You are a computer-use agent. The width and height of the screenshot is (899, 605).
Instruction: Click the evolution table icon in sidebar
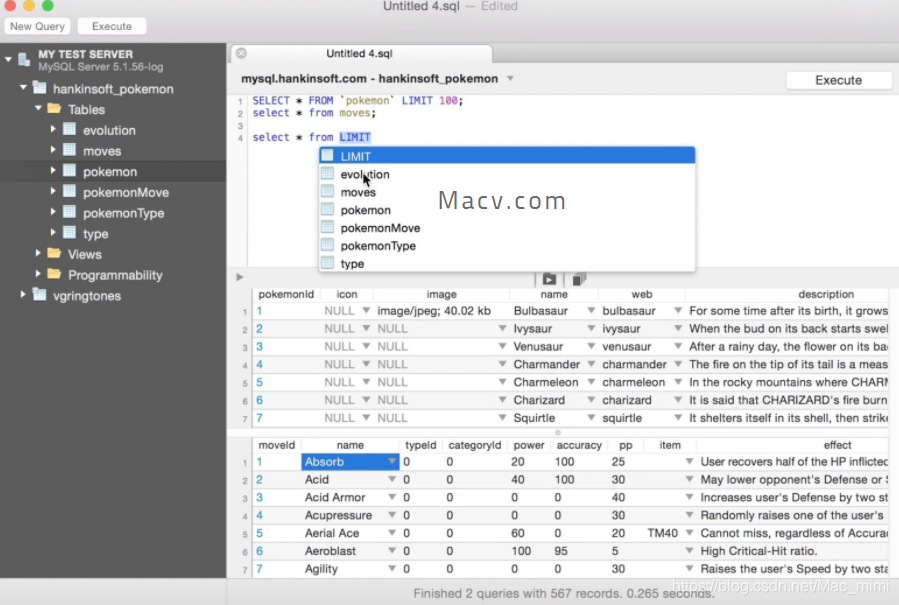coord(69,130)
